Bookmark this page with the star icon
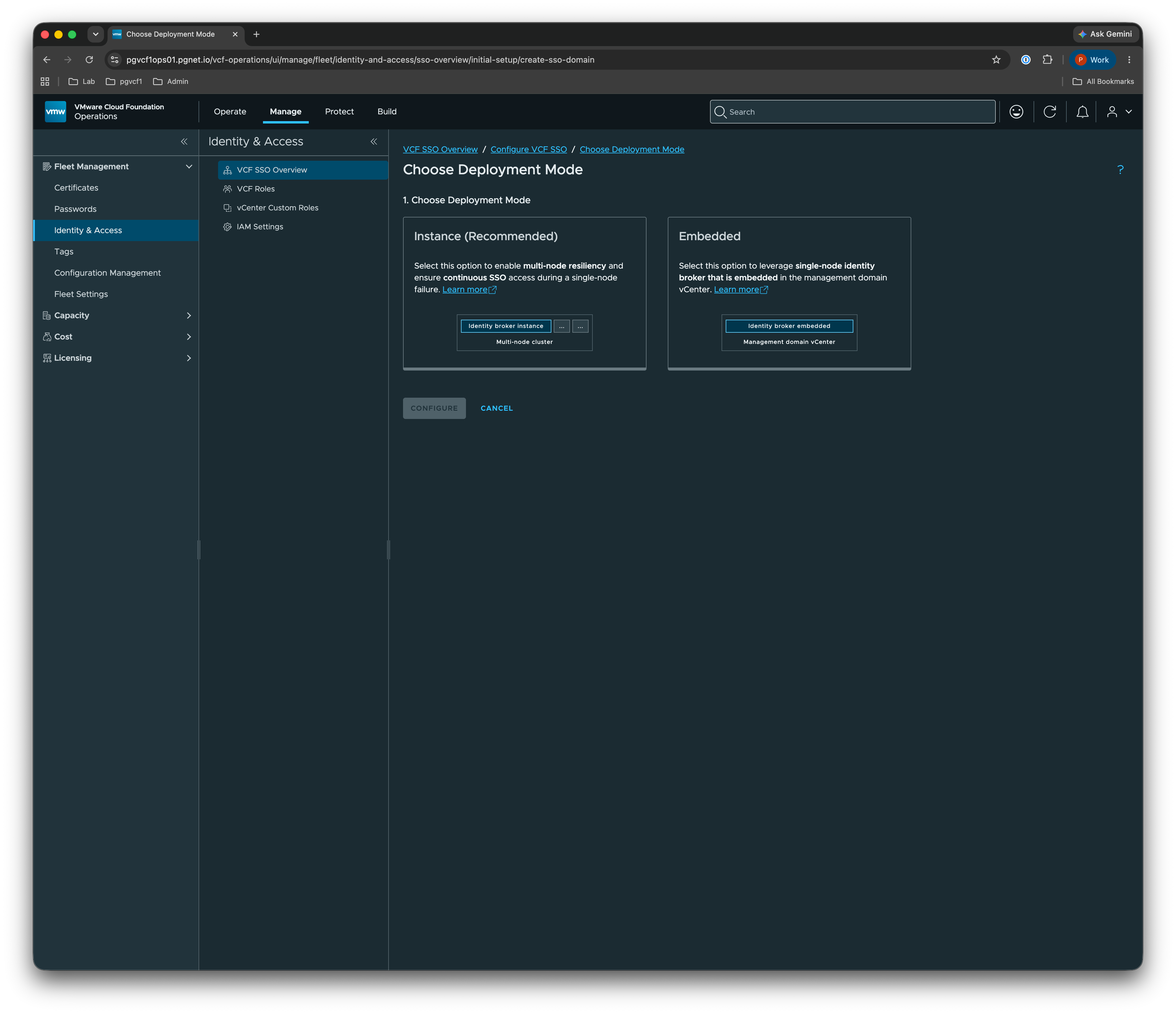The height and width of the screenshot is (1014, 1176). 995,60
